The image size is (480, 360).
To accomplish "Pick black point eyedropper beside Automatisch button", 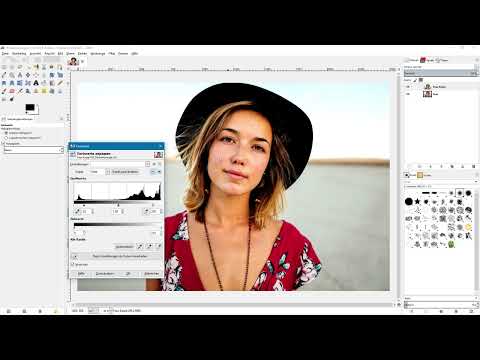I will click(x=140, y=247).
